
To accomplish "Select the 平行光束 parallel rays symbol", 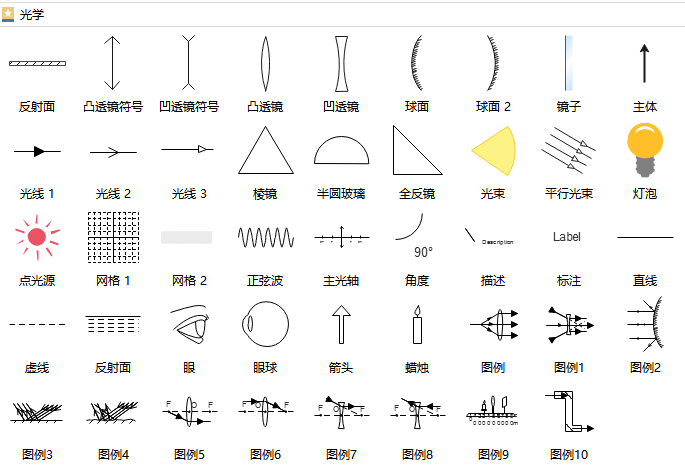I will (568, 150).
